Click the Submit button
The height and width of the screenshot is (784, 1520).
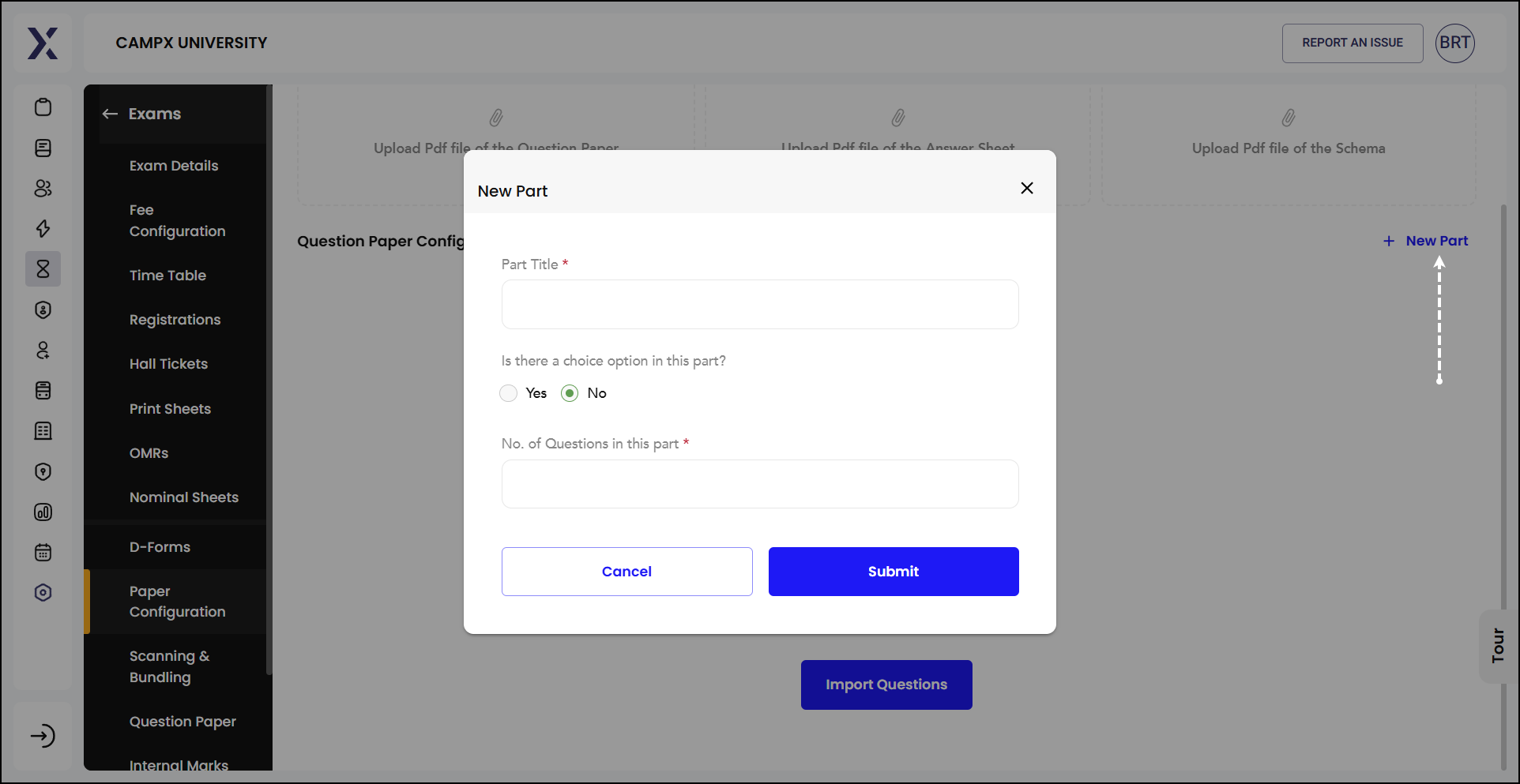tap(894, 572)
